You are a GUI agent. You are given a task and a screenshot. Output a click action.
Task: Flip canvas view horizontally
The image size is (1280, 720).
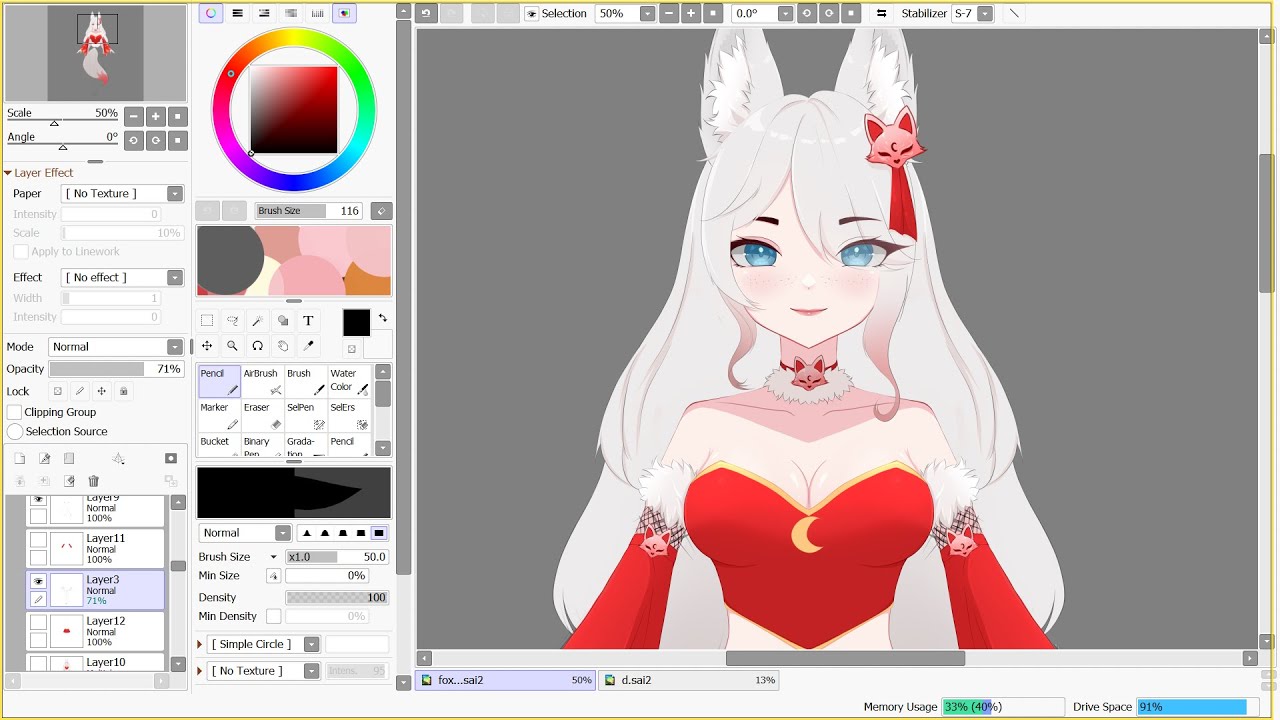coord(881,14)
